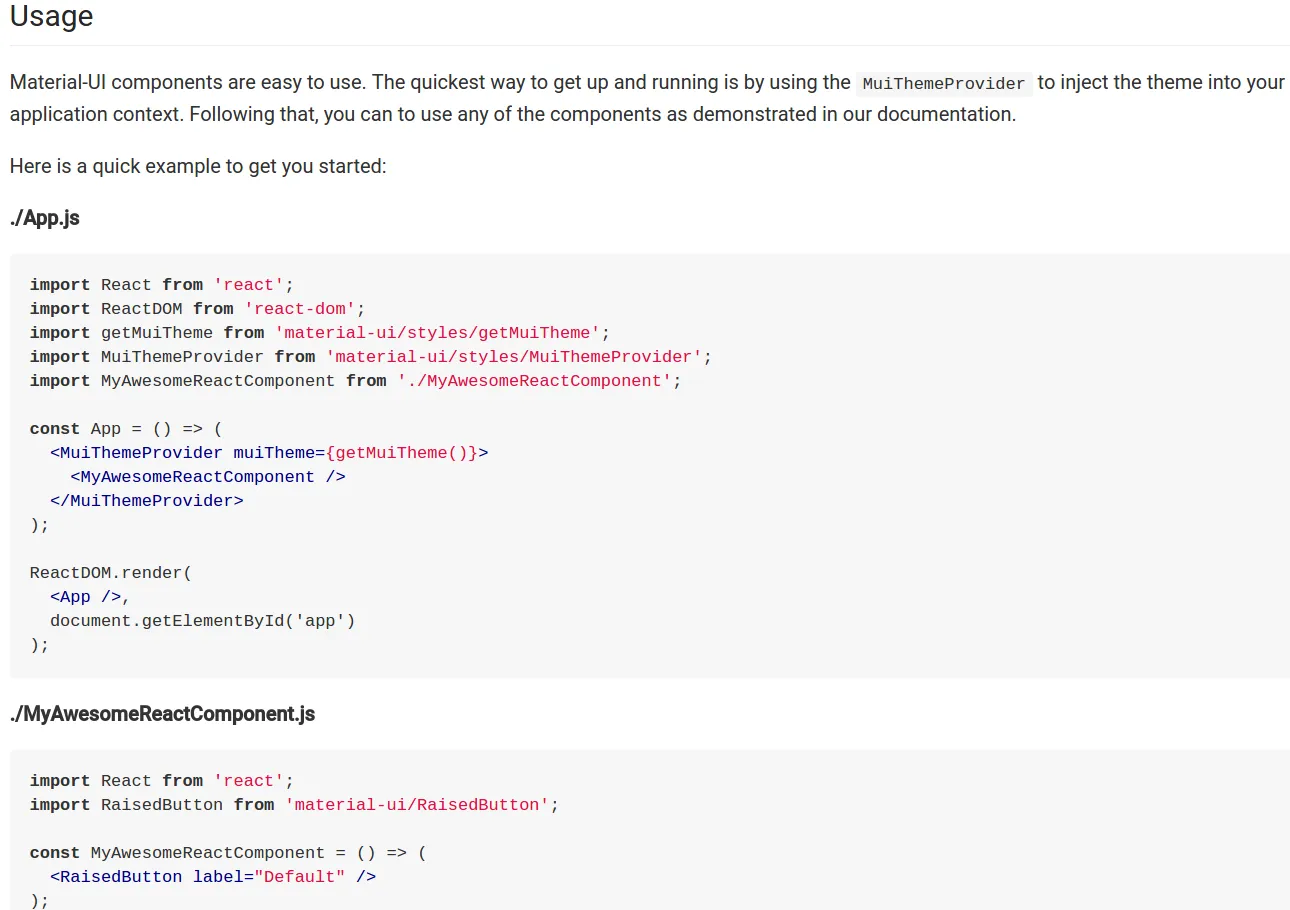The height and width of the screenshot is (910, 1290).
Task: Click the document.getElementById('app') line
Action: pos(203,621)
